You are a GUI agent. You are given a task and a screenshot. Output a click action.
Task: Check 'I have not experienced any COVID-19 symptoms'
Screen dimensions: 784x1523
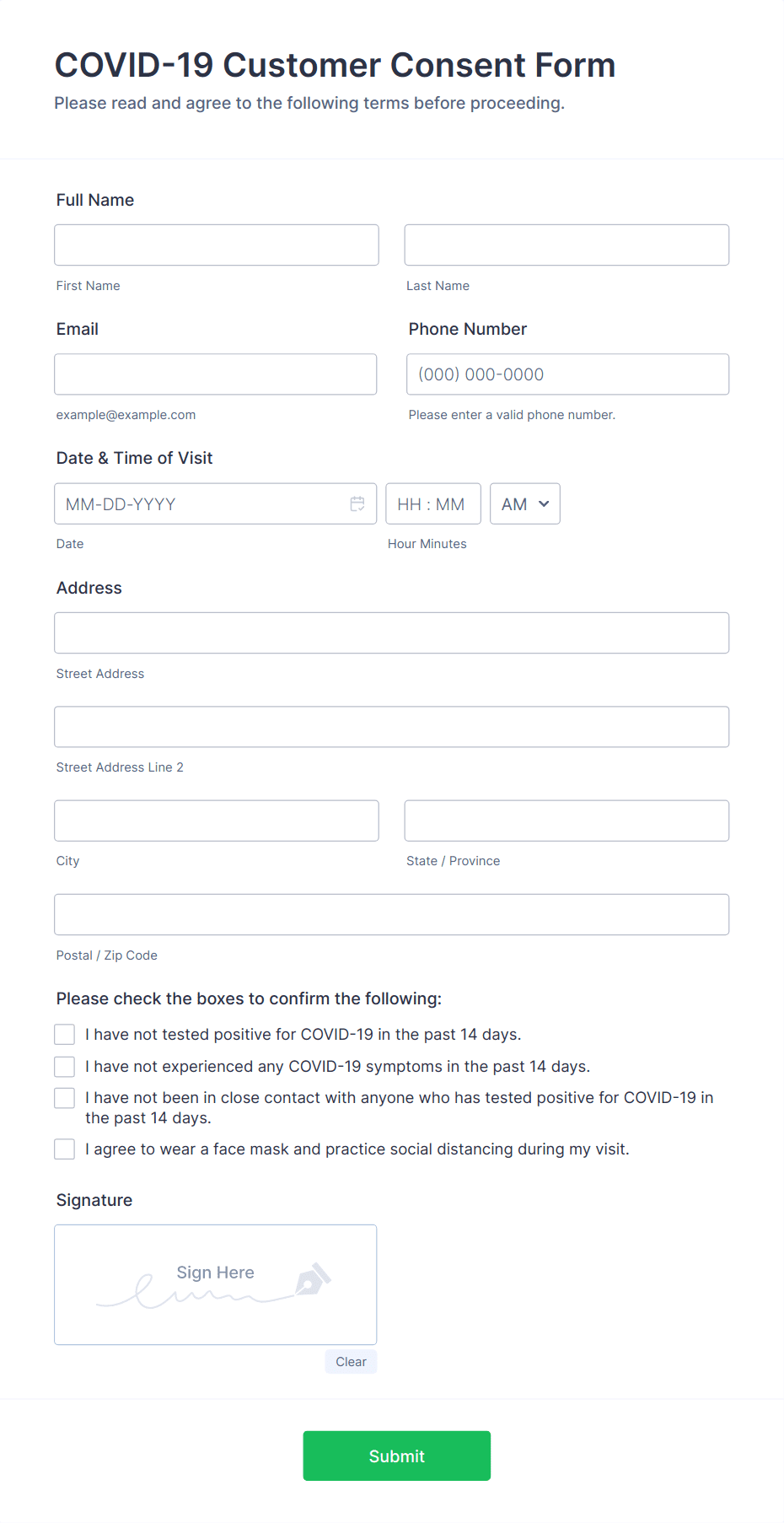pos(64,1065)
